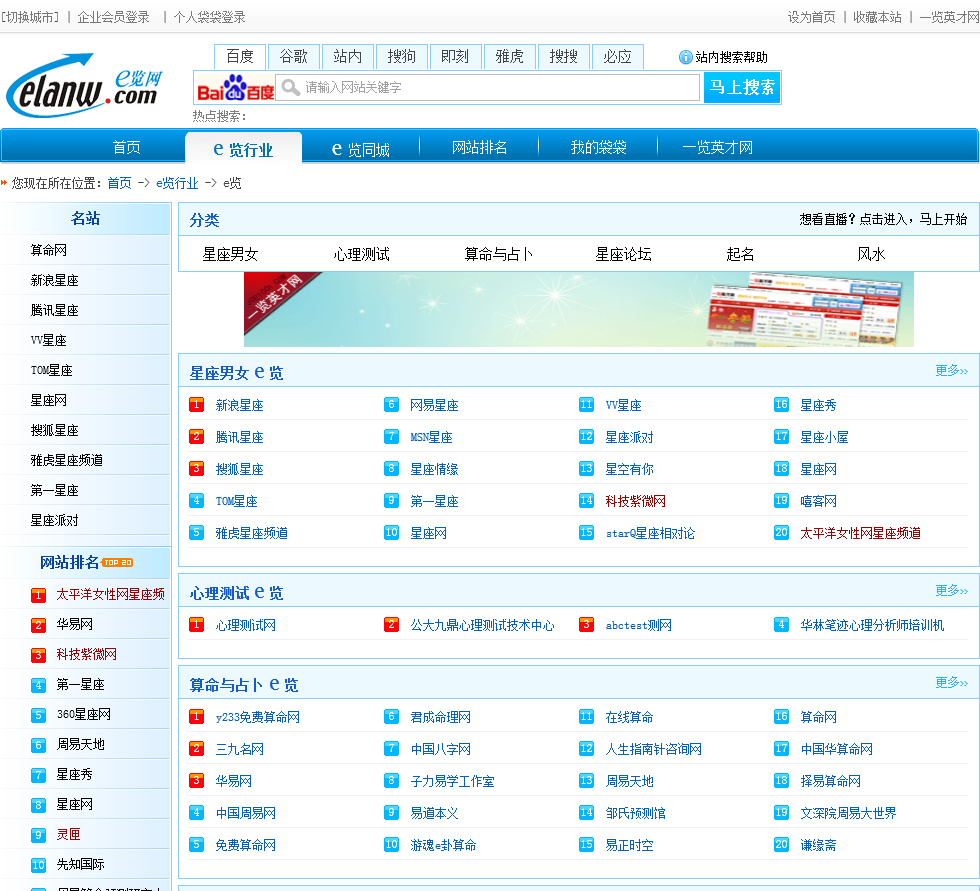
Task: Open the 一览英才网 navigation item
Action: (718, 147)
